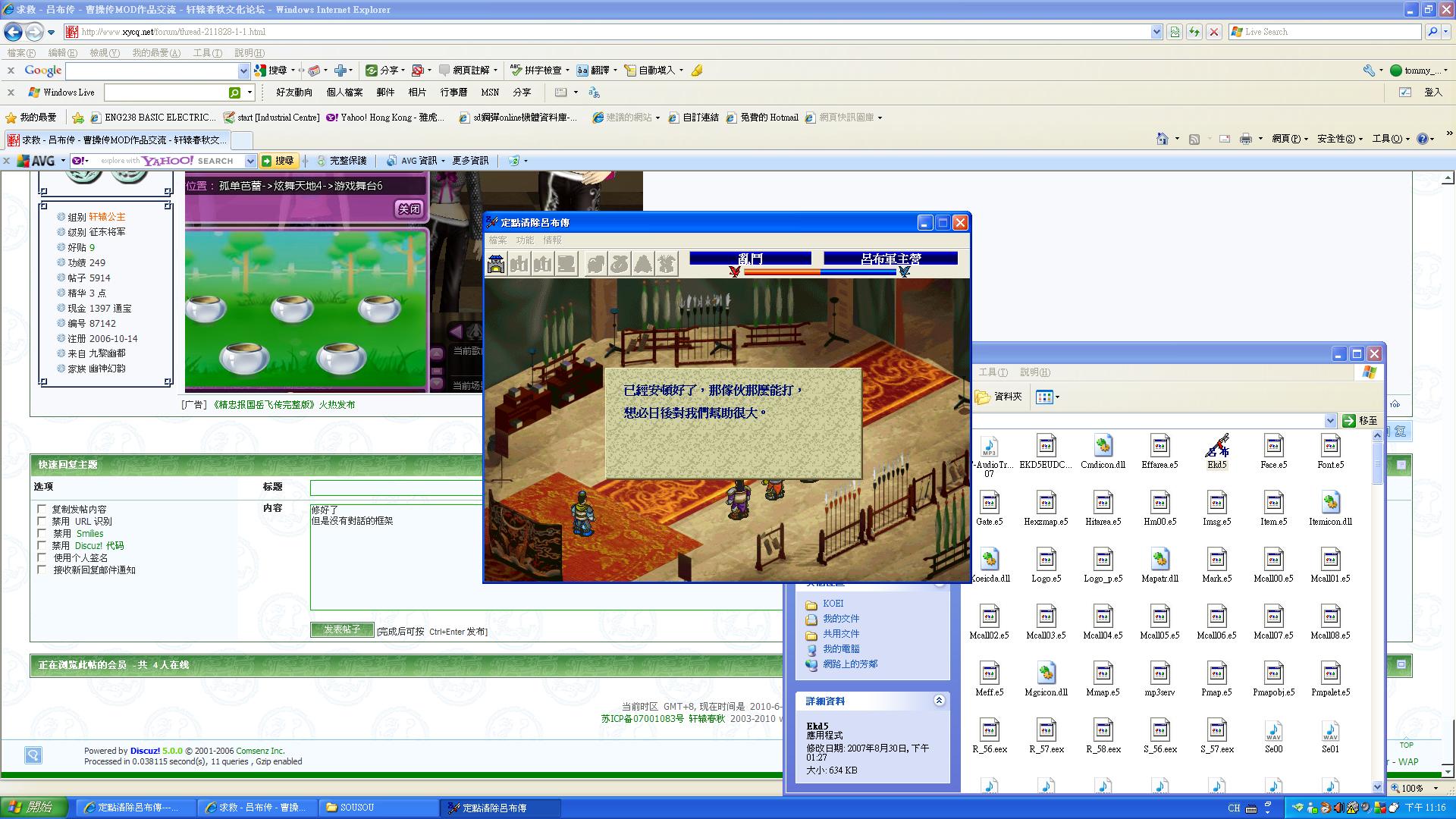Screen dimensions: 1456x819
Task: Expand the address bar URL dropdown
Action: (x=1156, y=32)
